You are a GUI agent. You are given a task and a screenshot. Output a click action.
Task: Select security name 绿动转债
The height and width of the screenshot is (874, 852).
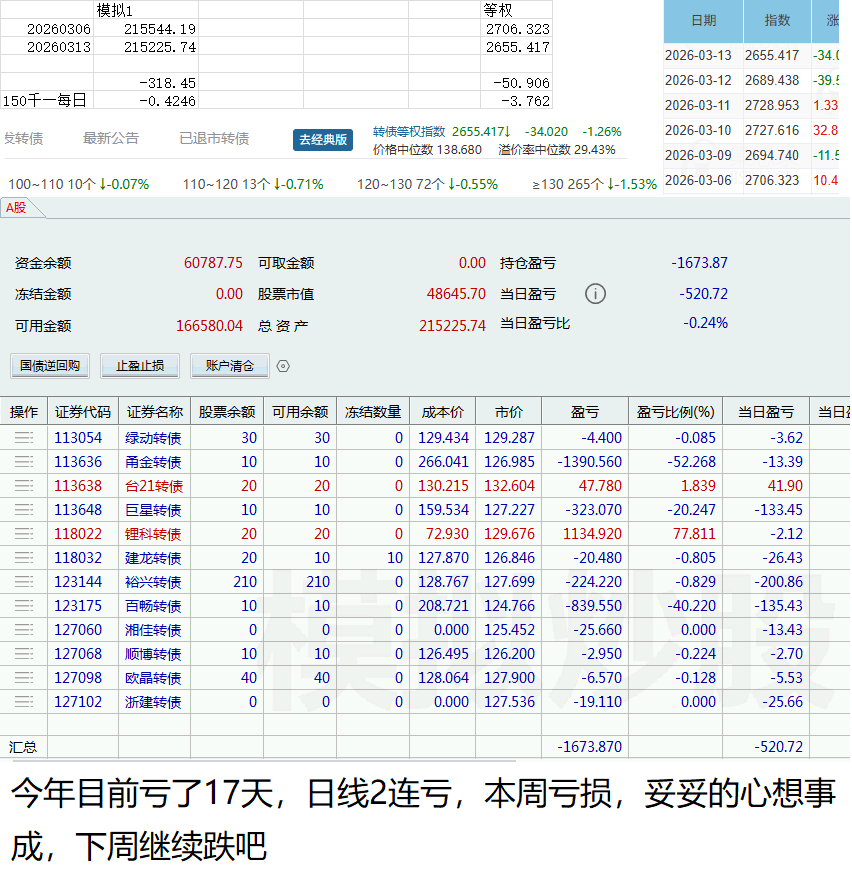pos(153,438)
